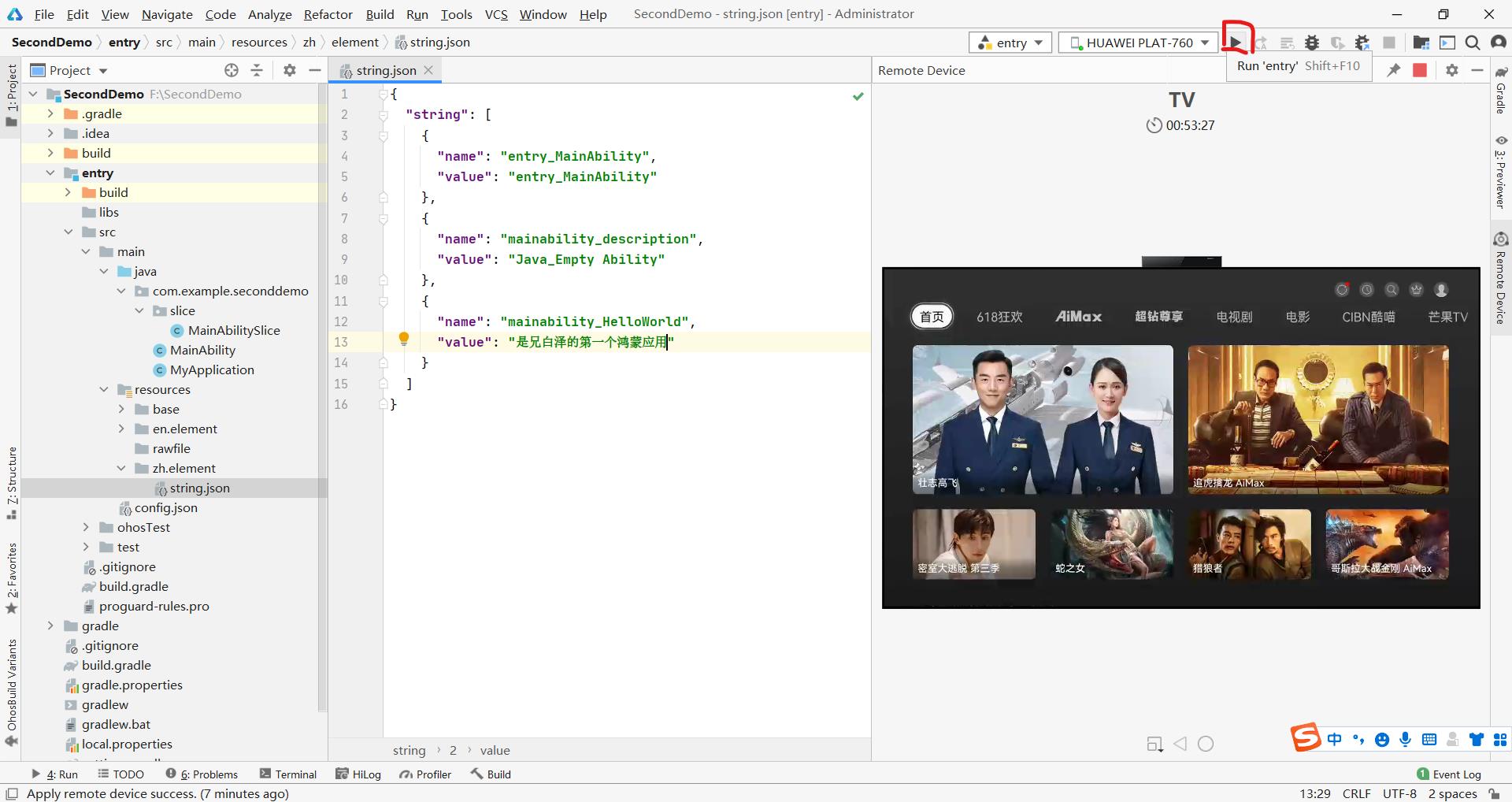Hide the Project tool window
1512x802 pixels.
click(x=315, y=70)
